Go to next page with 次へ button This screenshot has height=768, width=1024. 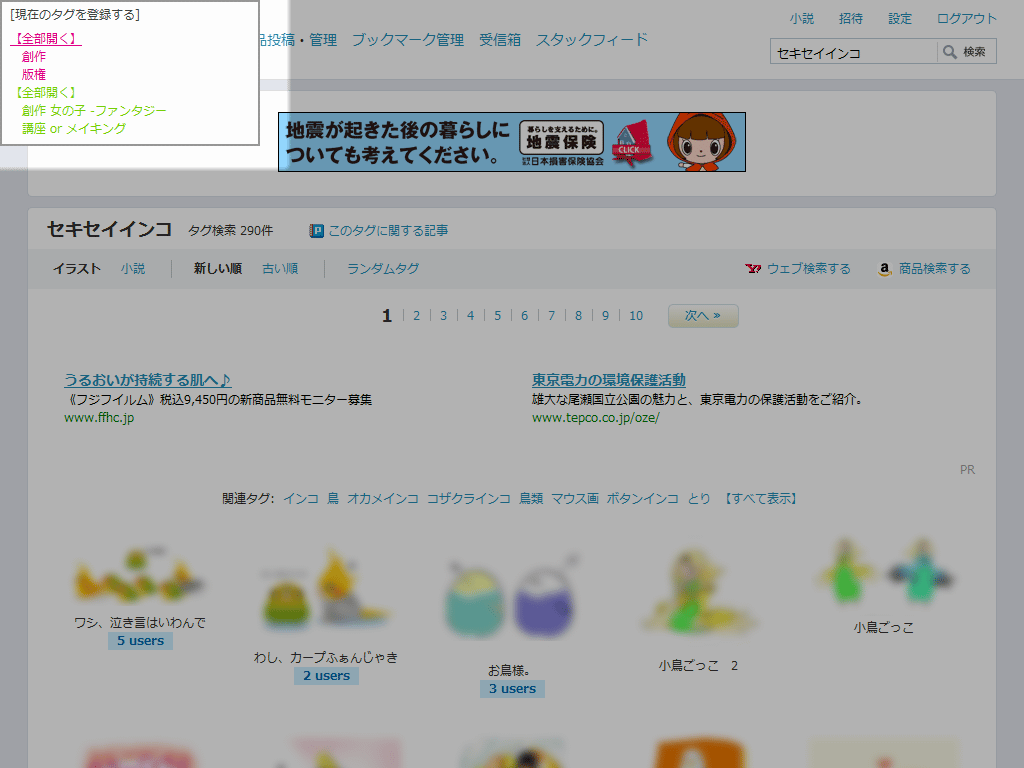click(x=703, y=316)
